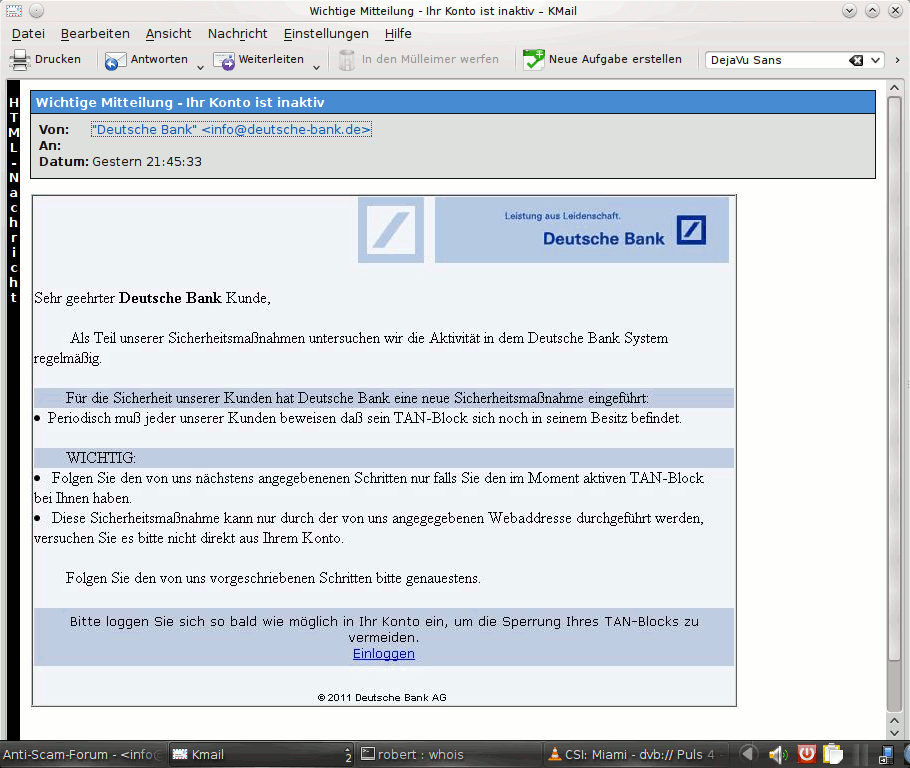The height and width of the screenshot is (768, 910).
Task: Open the Bearbeiten menu
Action: click(95, 34)
